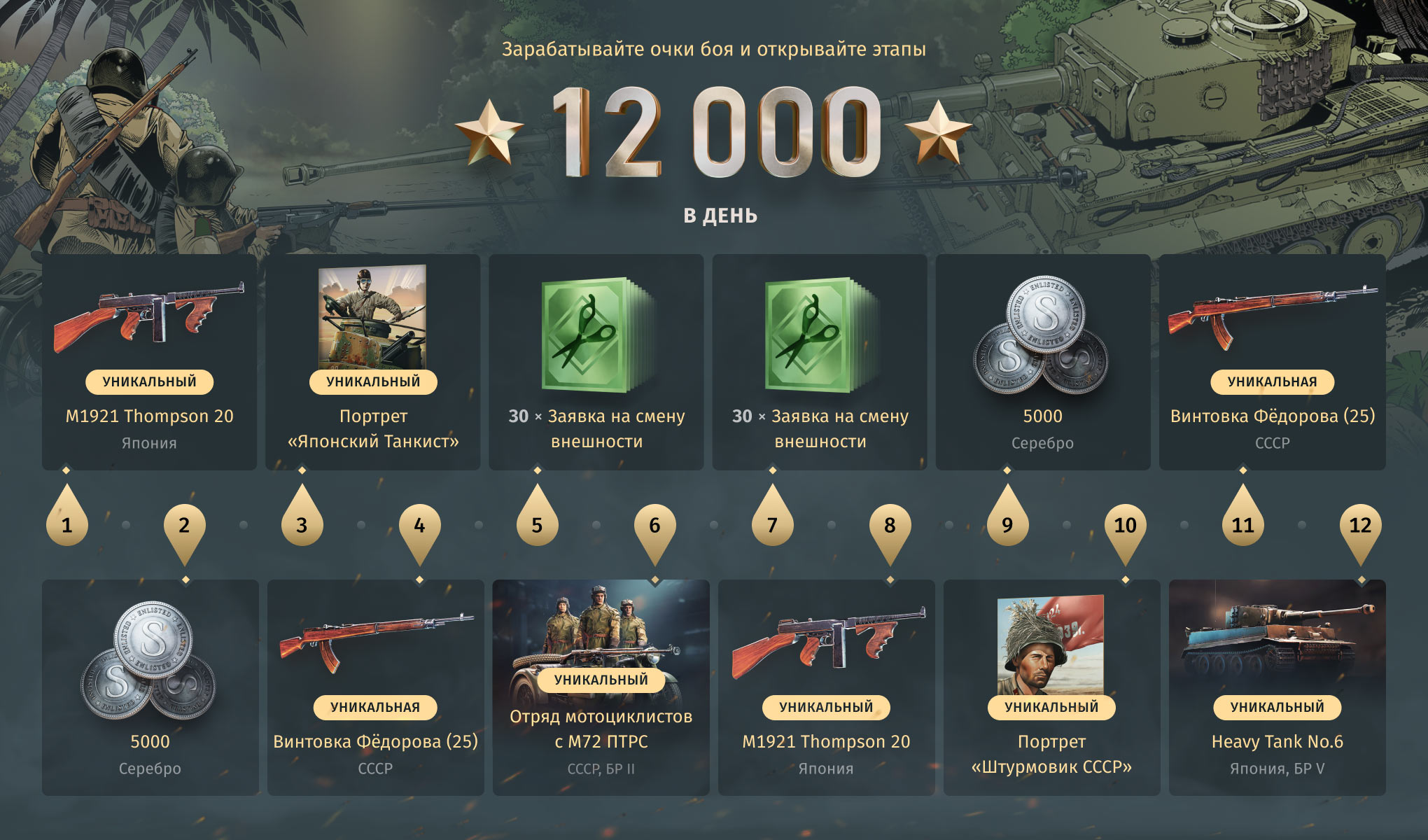Screen dimensions: 1428x840
Task: Click the УНИКАЛЬНЫЙ badge on Heavy Tank No.6
Action: click(1277, 707)
